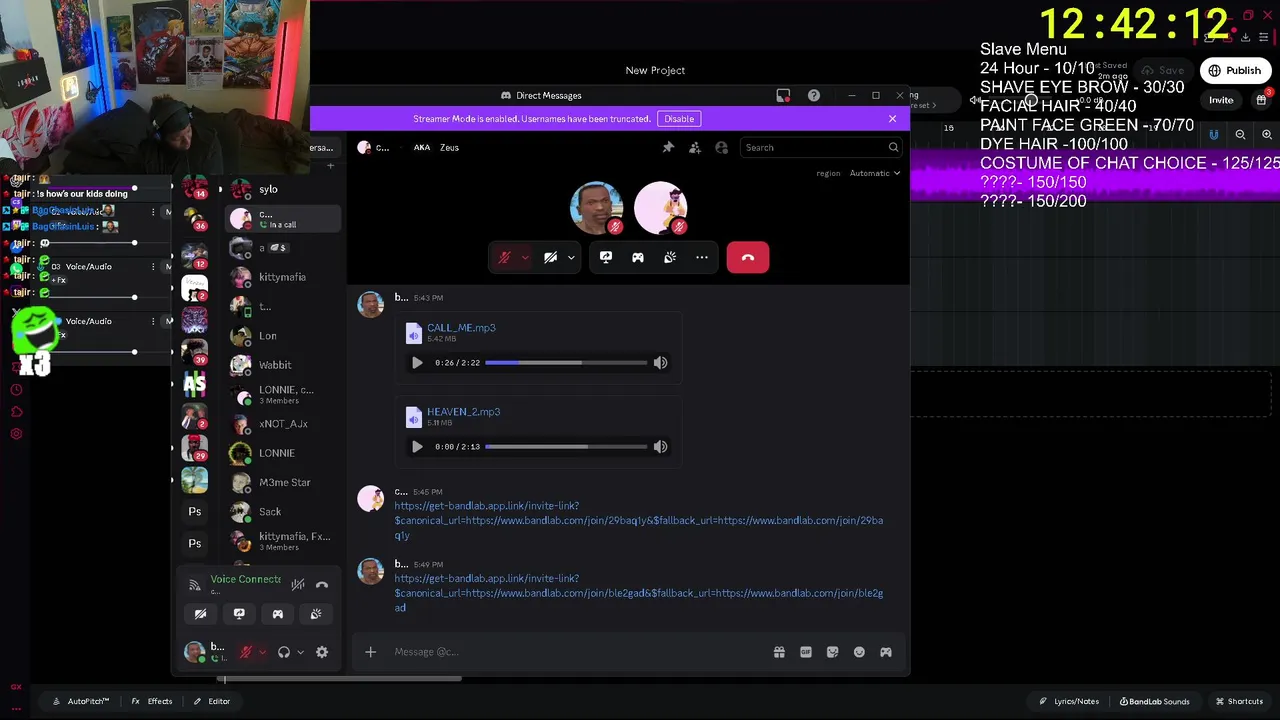The image size is (1280, 720).
Task: Disconnect from voice via panel phone icon
Action: (x=322, y=584)
